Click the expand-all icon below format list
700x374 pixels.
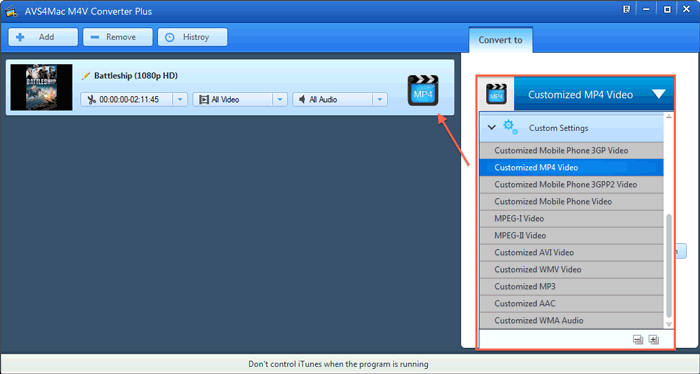click(x=654, y=340)
